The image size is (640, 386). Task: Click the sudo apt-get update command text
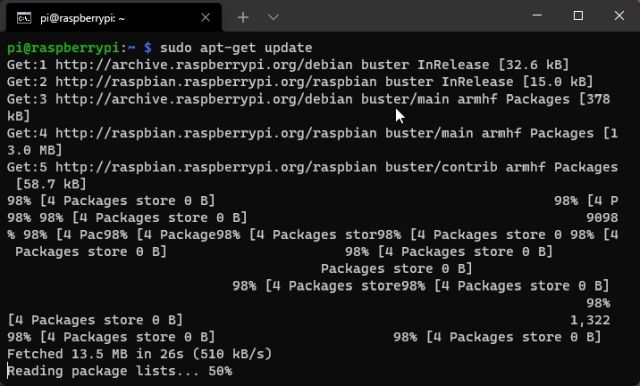click(236, 48)
